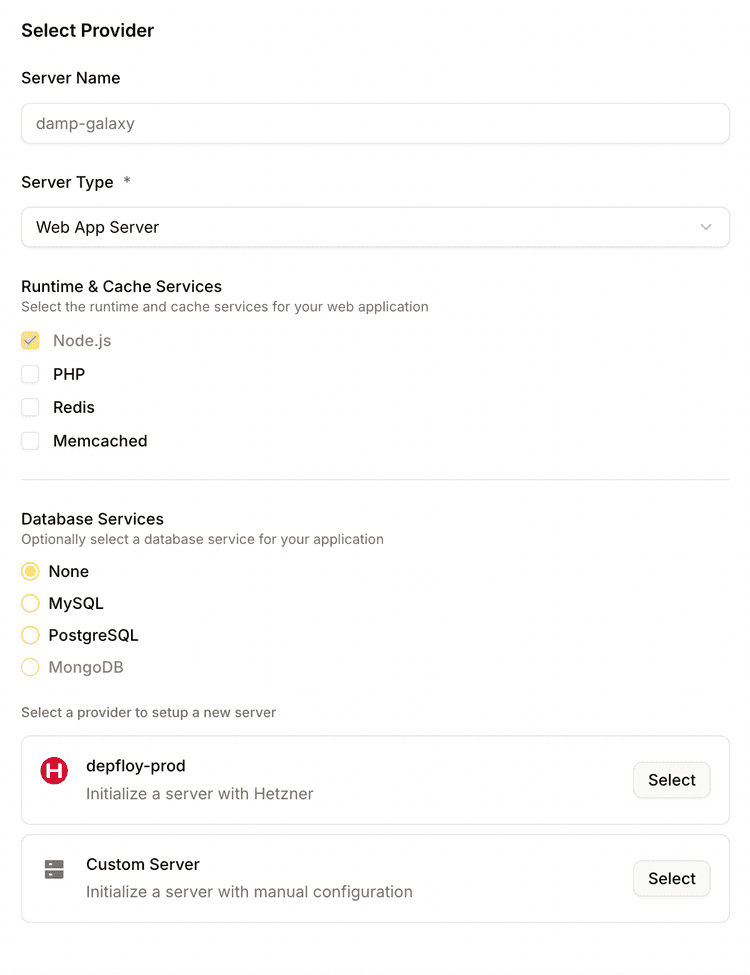This screenshot has height=975, width=750.
Task: Toggle the Node.js checkbox
Action: click(31, 341)
